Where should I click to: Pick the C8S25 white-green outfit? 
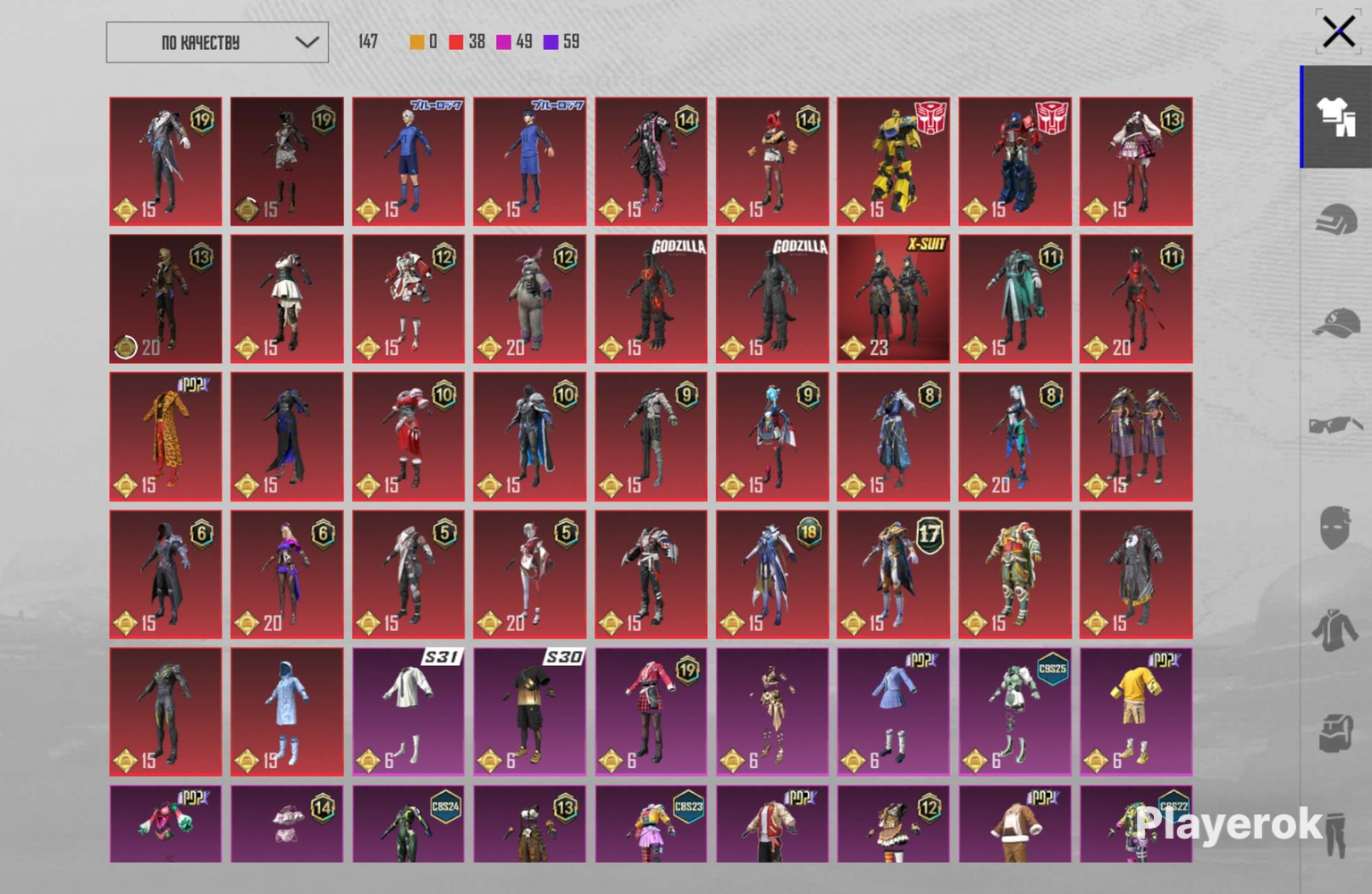tap(1014, 712)
